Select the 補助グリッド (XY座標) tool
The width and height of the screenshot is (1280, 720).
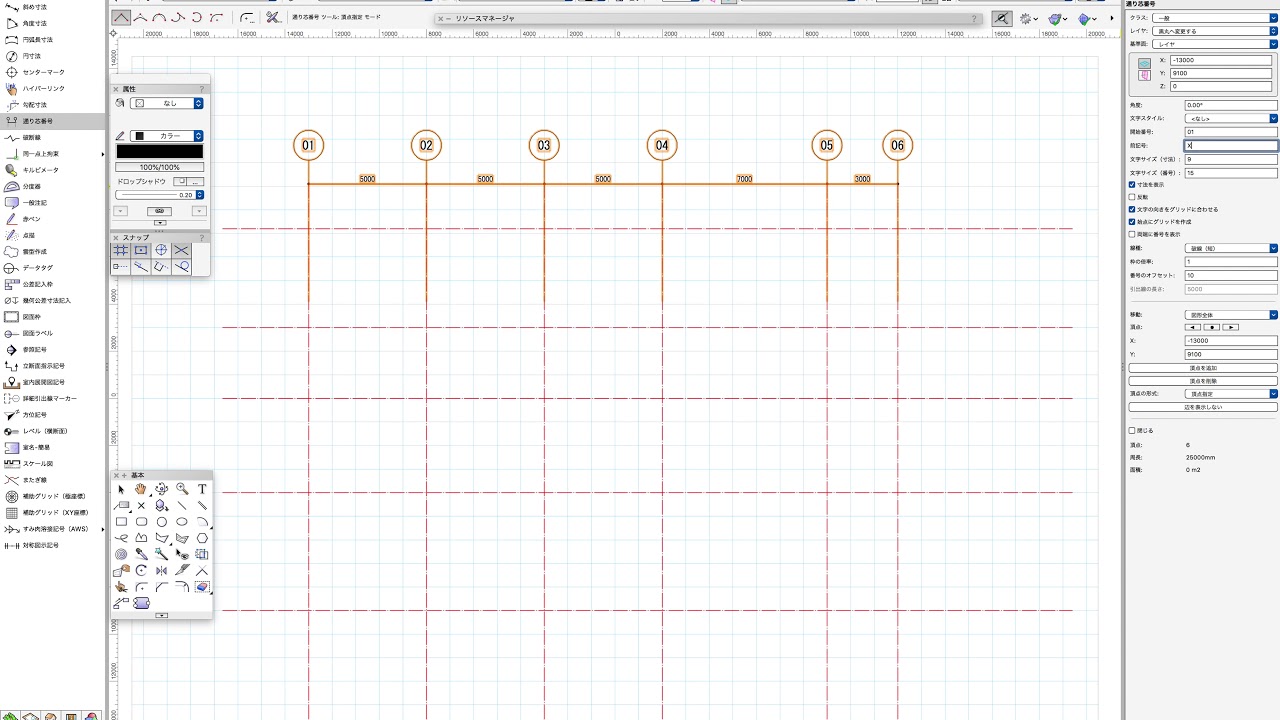(52, 512)
